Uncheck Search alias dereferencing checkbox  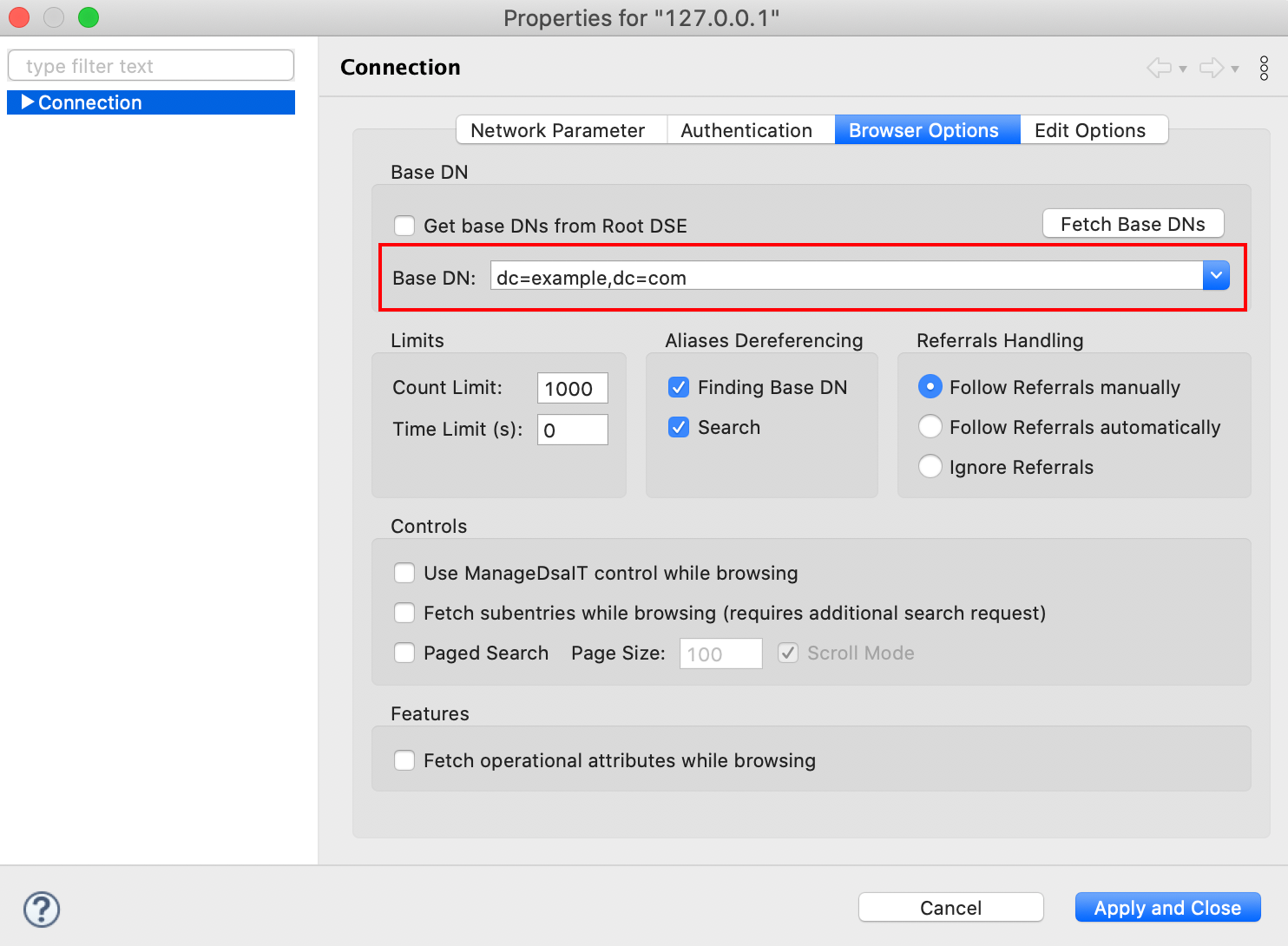click(679, 427)
